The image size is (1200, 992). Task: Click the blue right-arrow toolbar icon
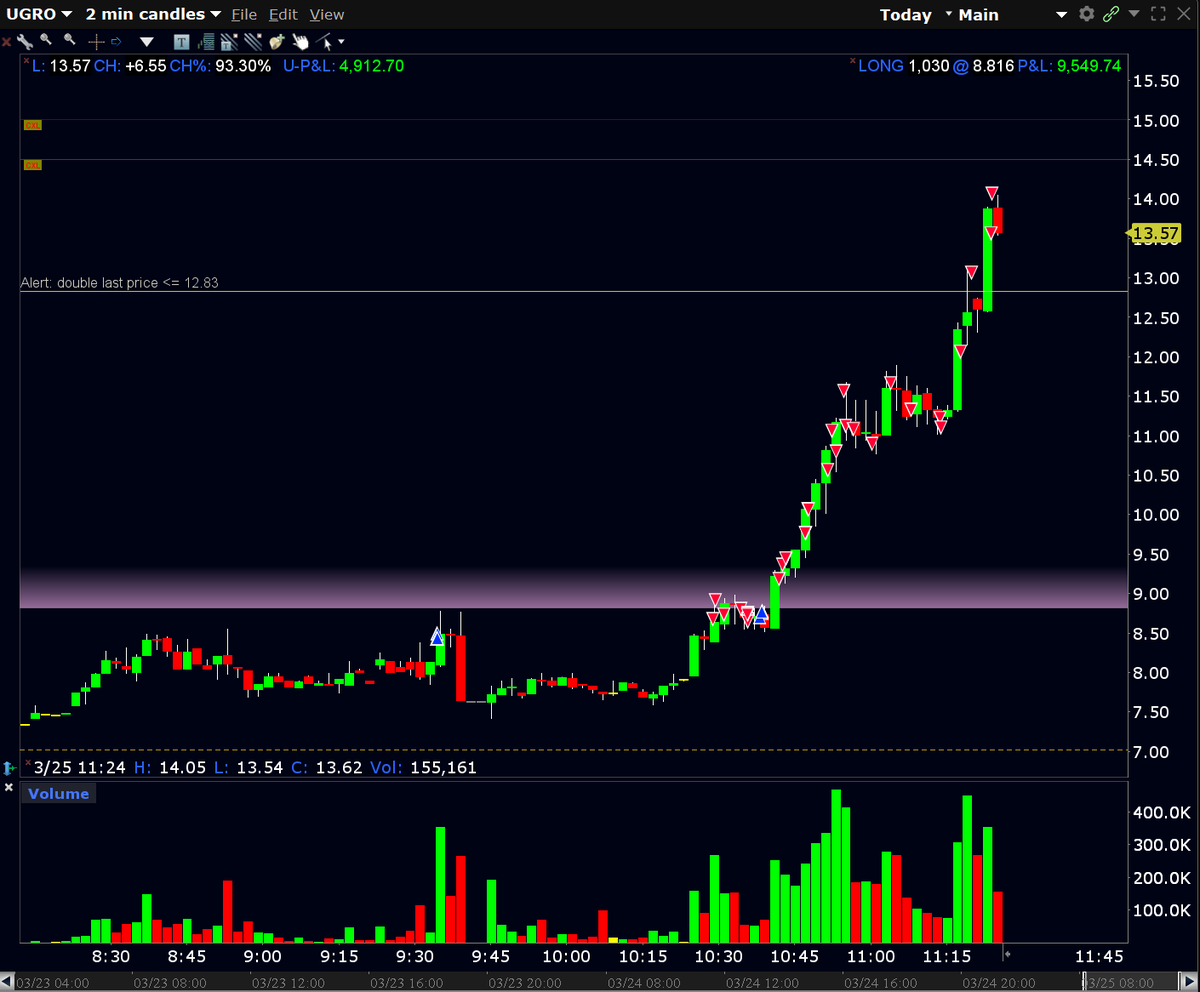point(116,41)
